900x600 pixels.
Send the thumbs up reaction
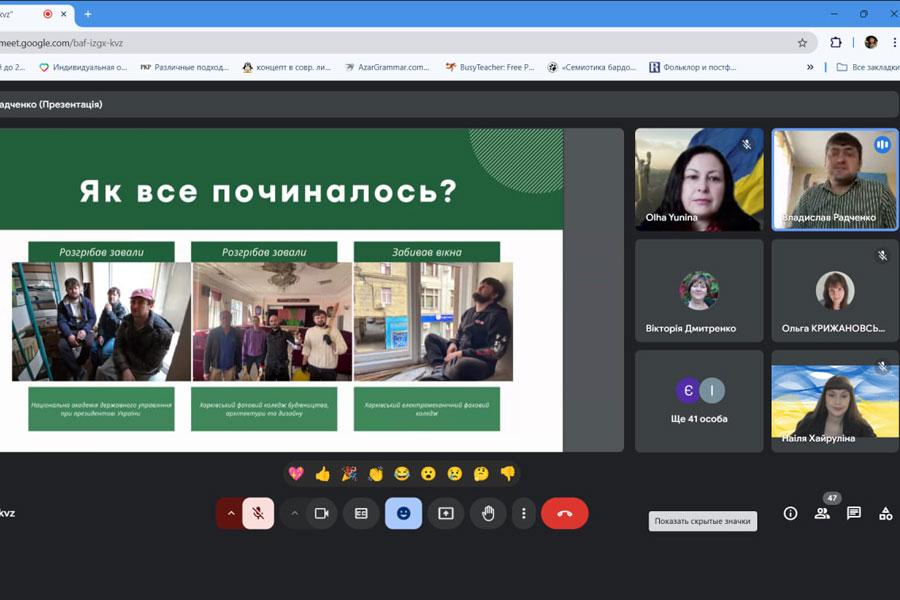point(322,473)
